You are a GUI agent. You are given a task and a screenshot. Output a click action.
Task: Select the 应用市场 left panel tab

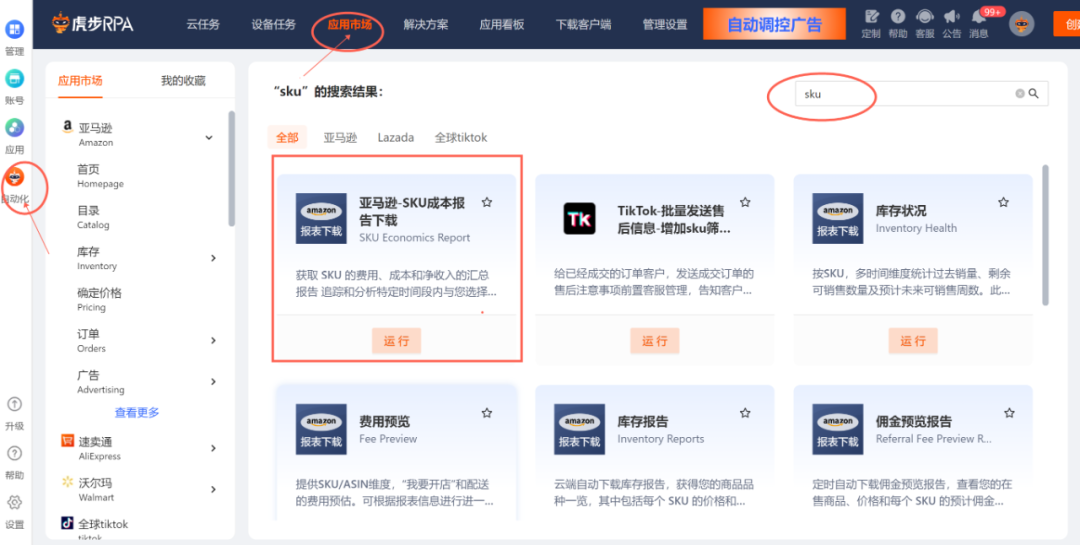tap(80, 81)
